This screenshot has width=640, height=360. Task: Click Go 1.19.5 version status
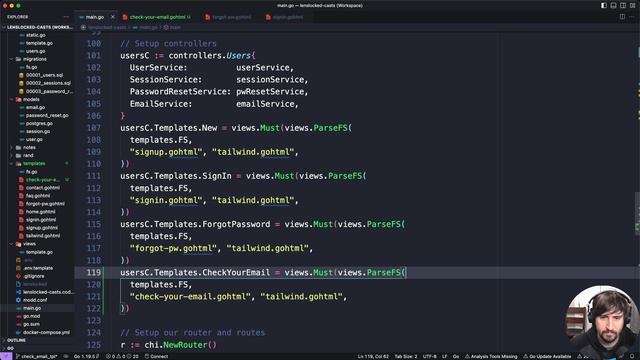86,356
